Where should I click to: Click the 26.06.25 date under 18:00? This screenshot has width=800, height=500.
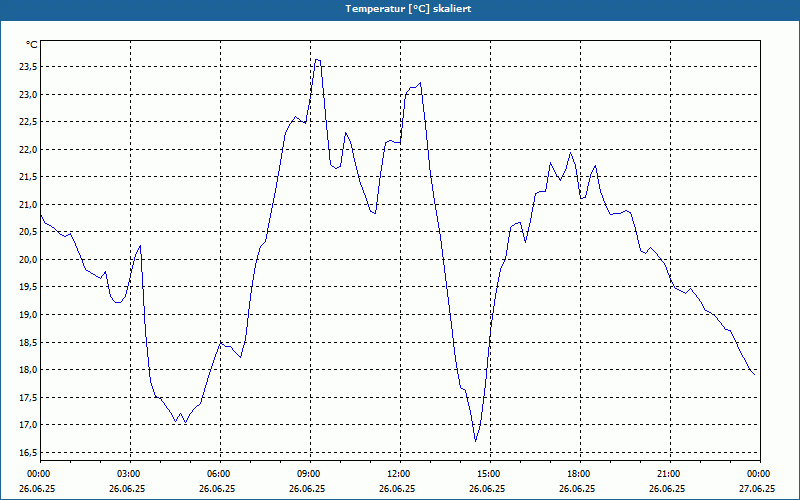[577, 488]
